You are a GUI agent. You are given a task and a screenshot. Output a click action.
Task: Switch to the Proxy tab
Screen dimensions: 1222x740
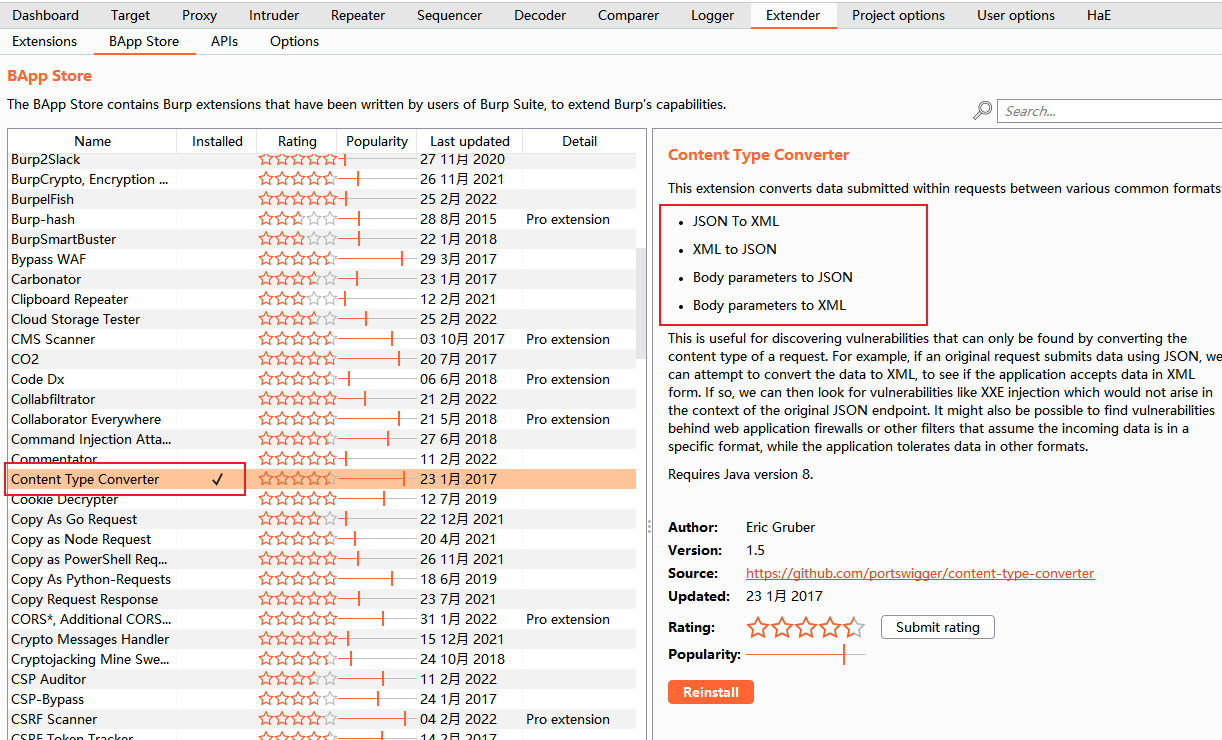(199, 15)
